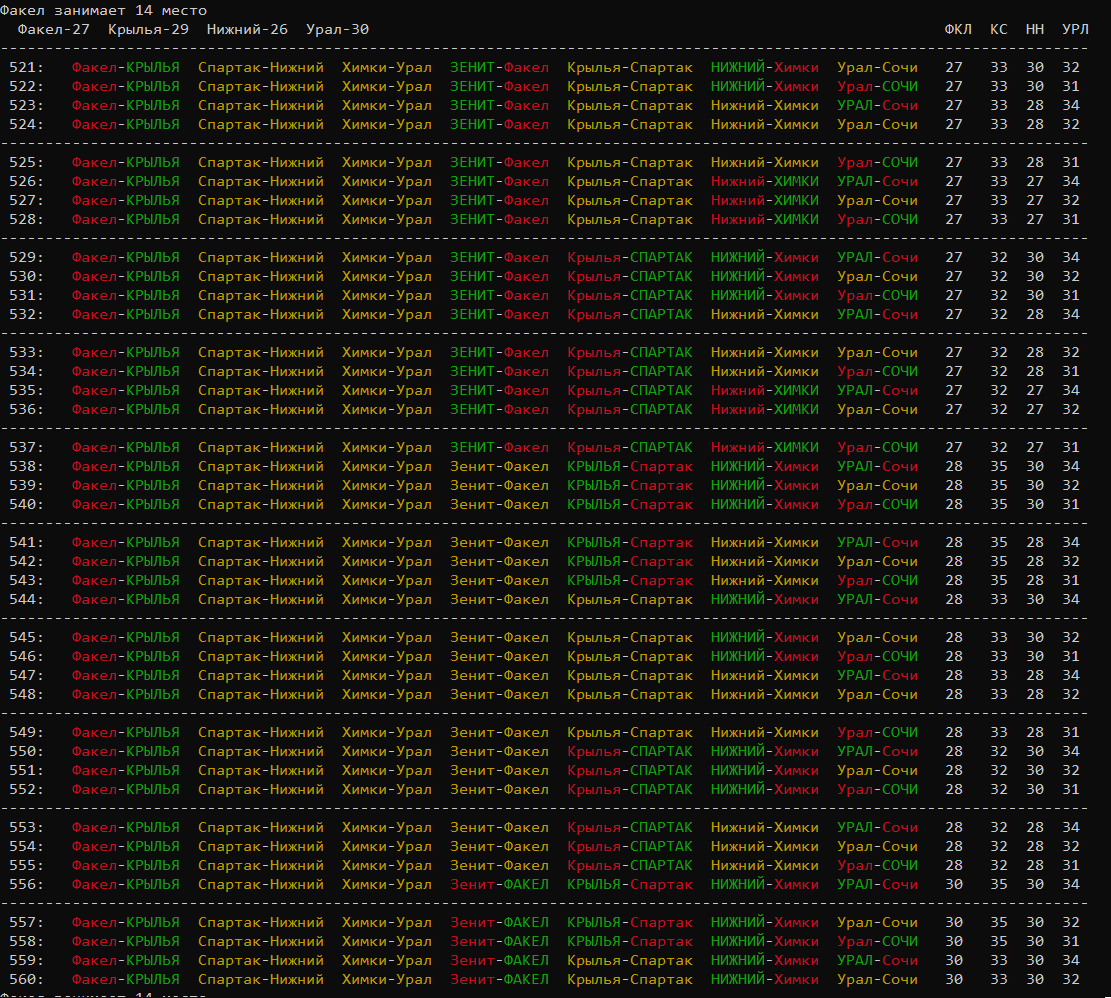This screenshot has width=1111, height=998.
Task: Click 'Урал-СОЧИ' in row 528
Action: tap(877, 220)
